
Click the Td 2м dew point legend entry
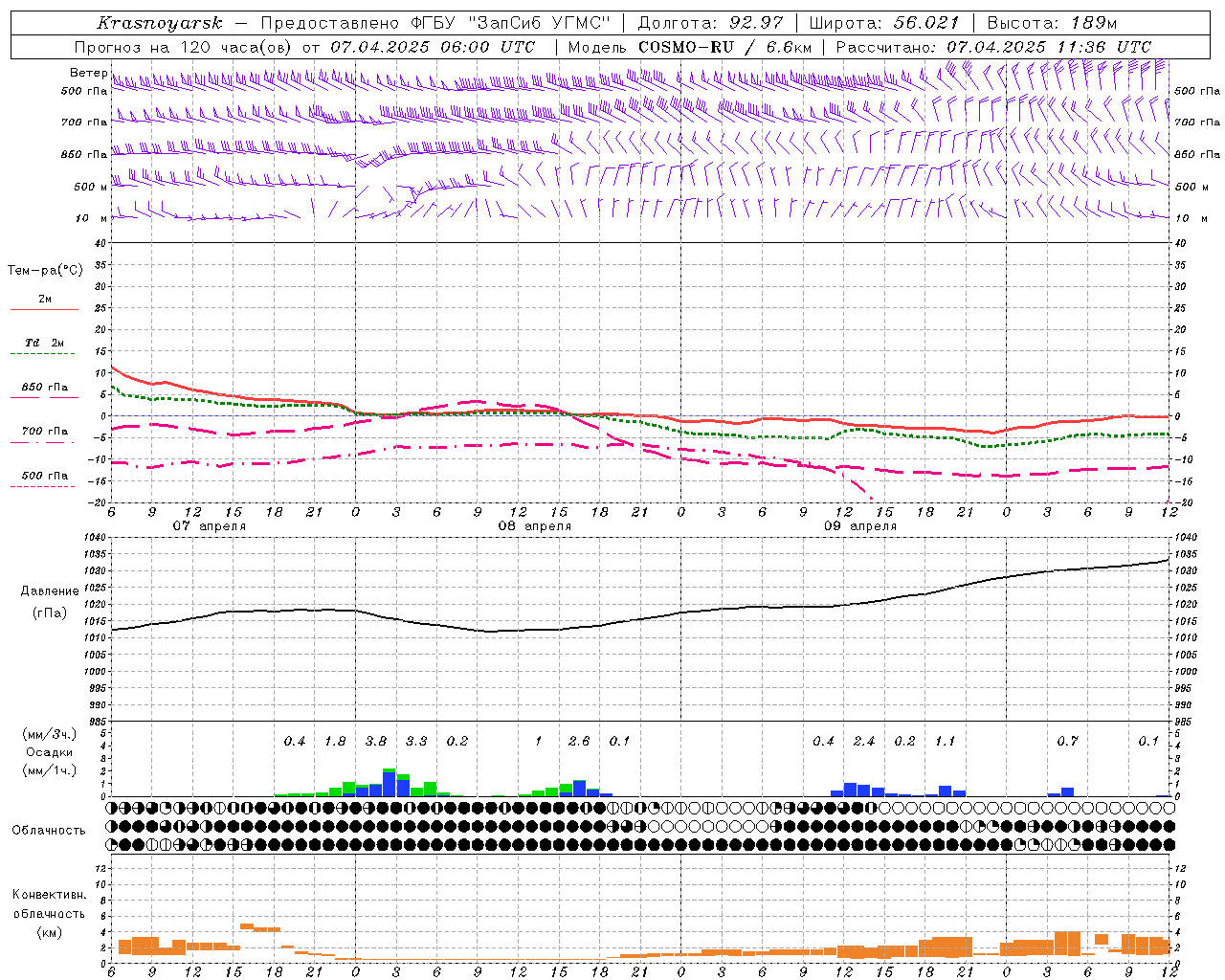coord(45,343)
